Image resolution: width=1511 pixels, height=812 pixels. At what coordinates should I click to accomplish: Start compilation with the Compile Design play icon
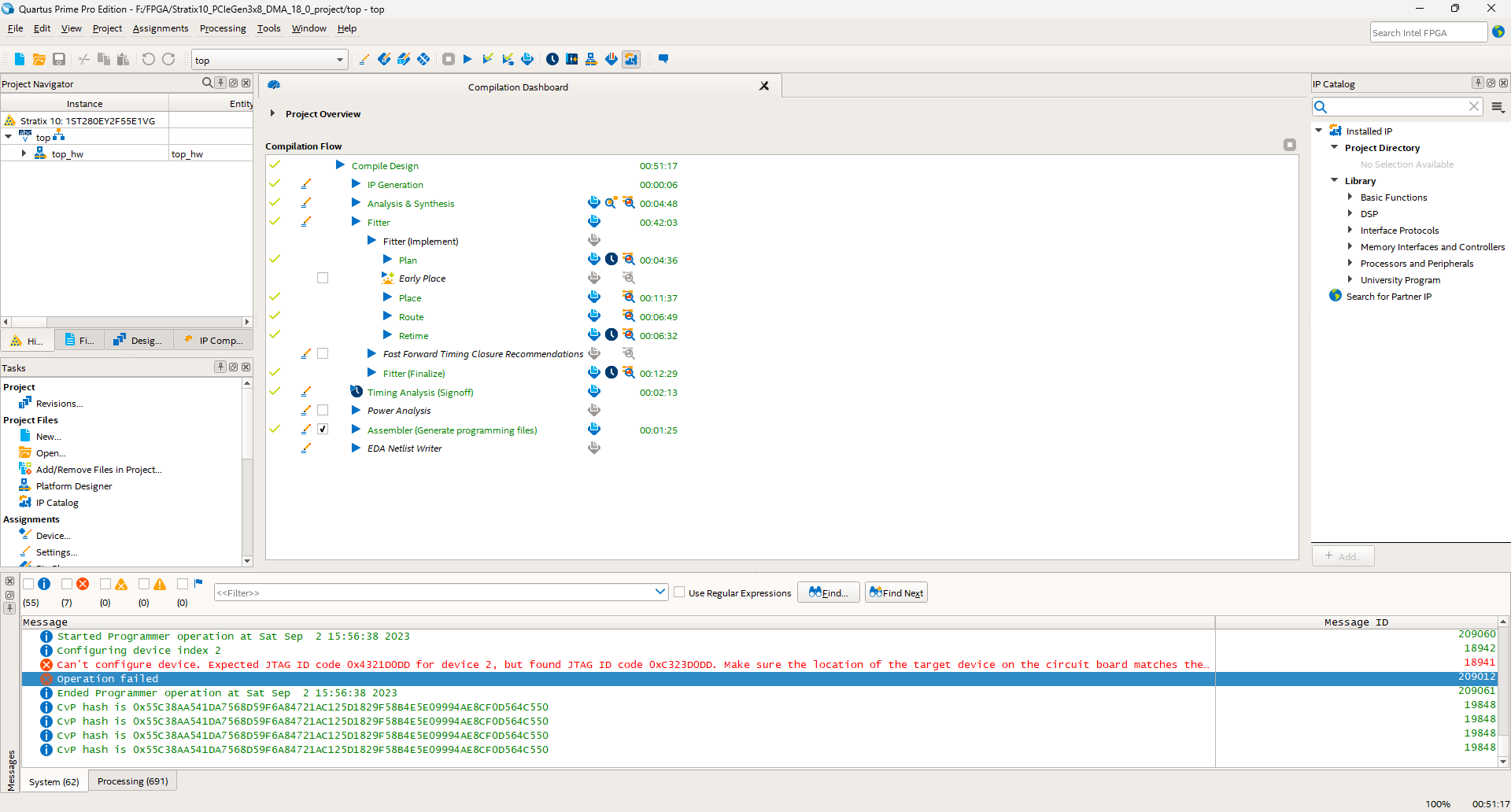click(467, 58)
